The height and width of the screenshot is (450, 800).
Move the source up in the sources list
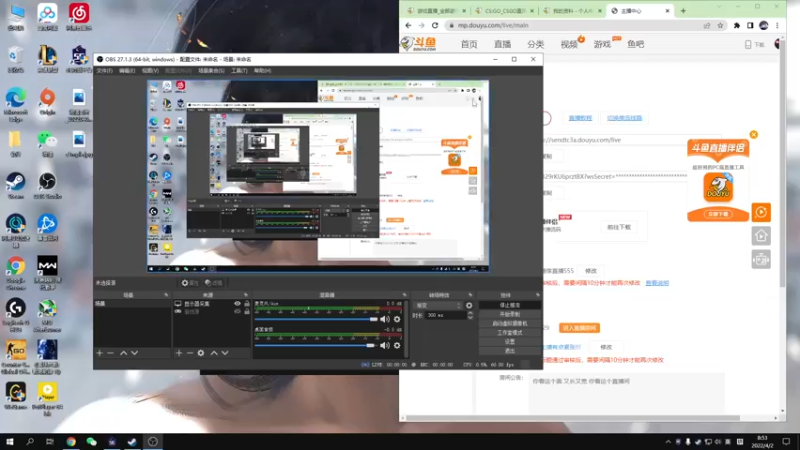214,353
